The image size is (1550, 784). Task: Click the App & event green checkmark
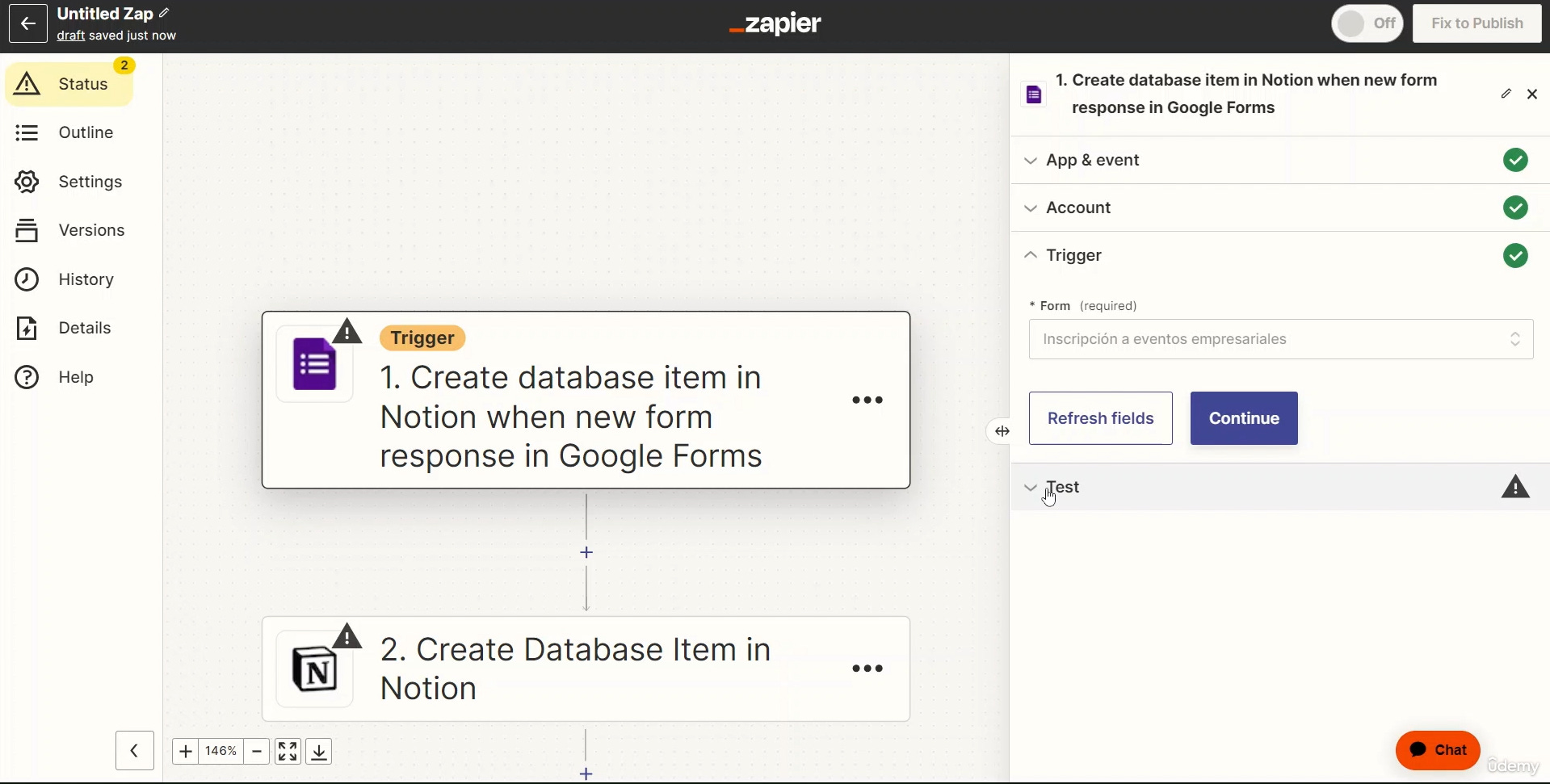tap(1515, 160)
